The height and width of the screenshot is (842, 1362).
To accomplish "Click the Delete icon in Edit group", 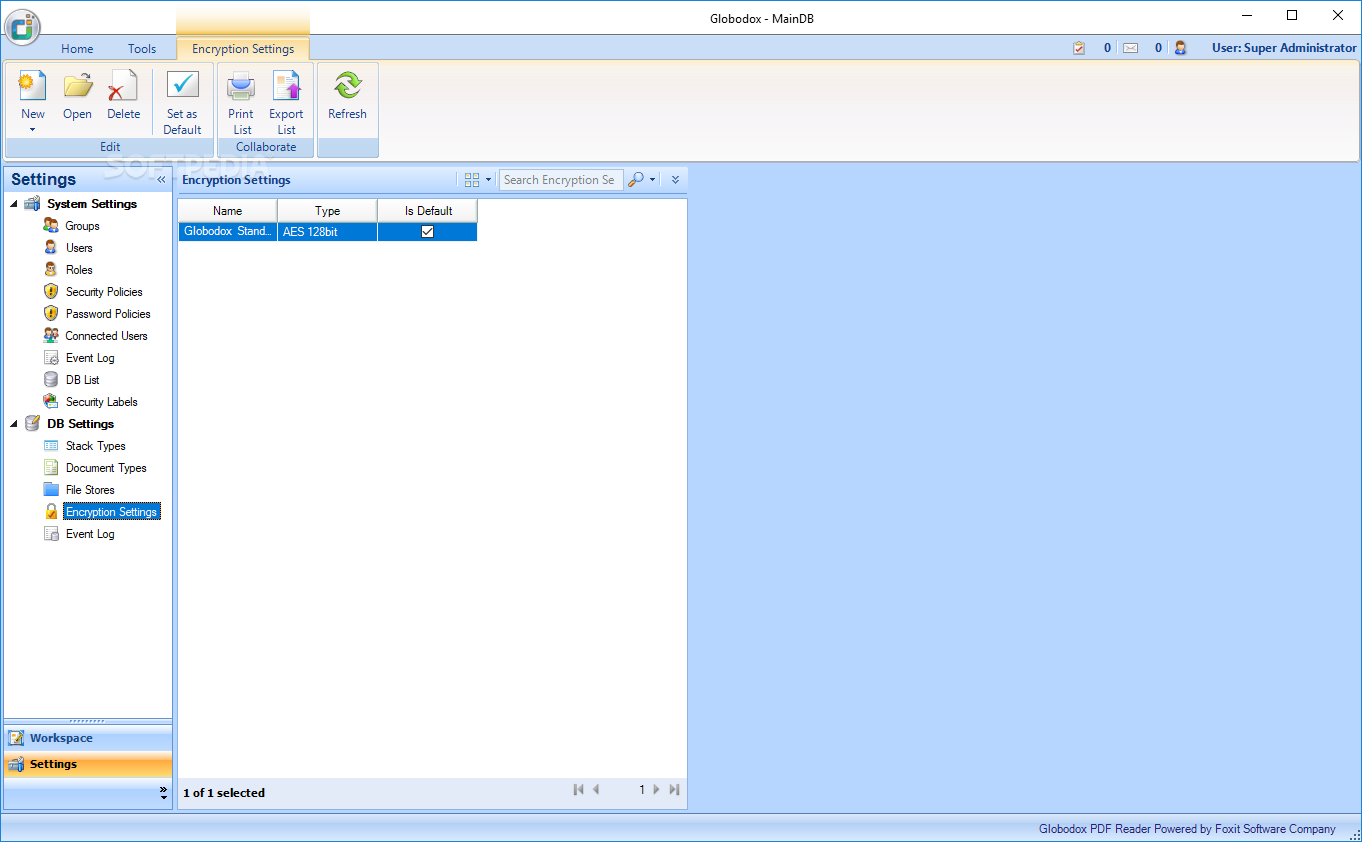I will 123,87.
